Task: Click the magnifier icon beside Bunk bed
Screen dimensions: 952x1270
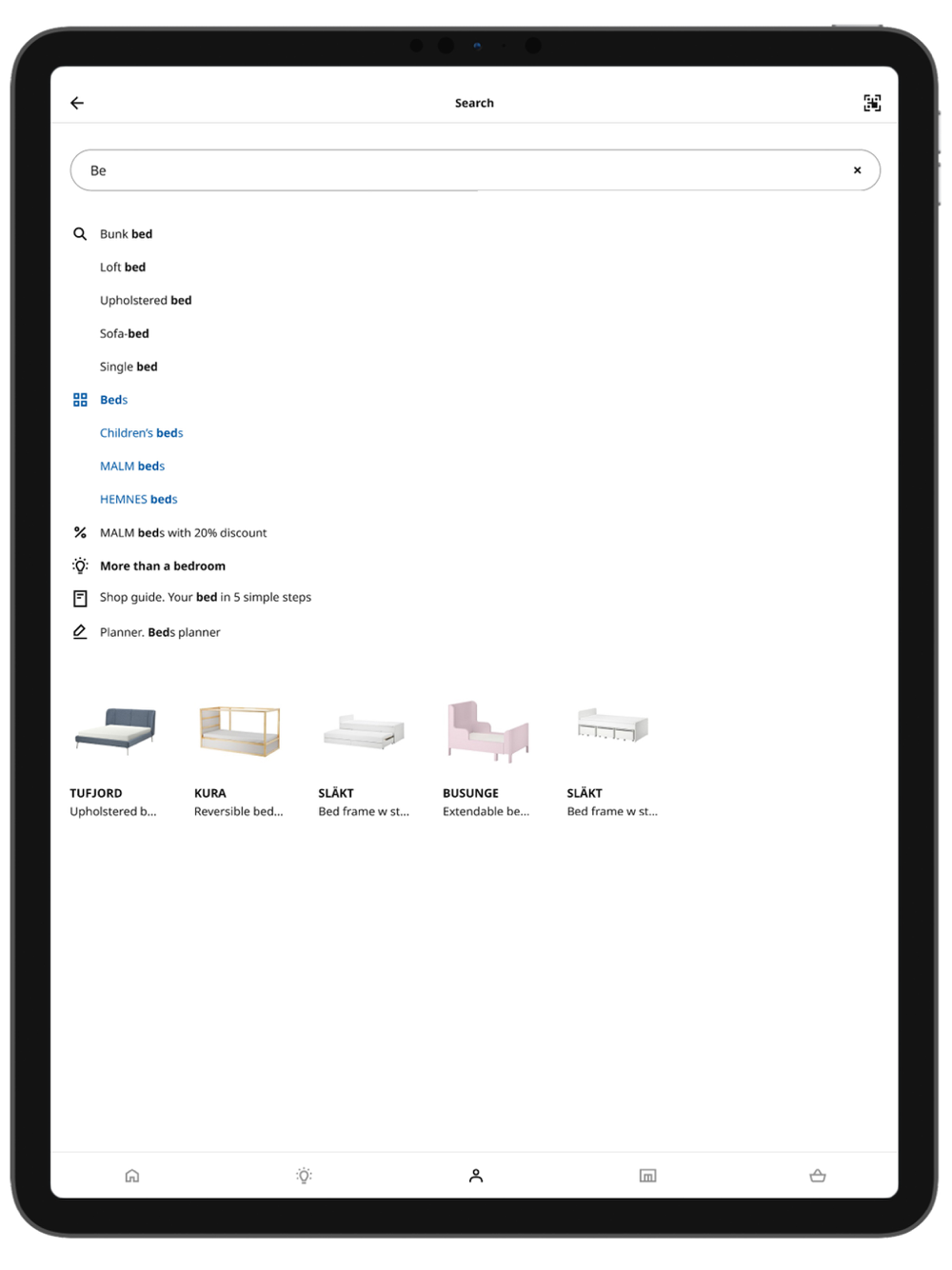Action: (80, 234)
